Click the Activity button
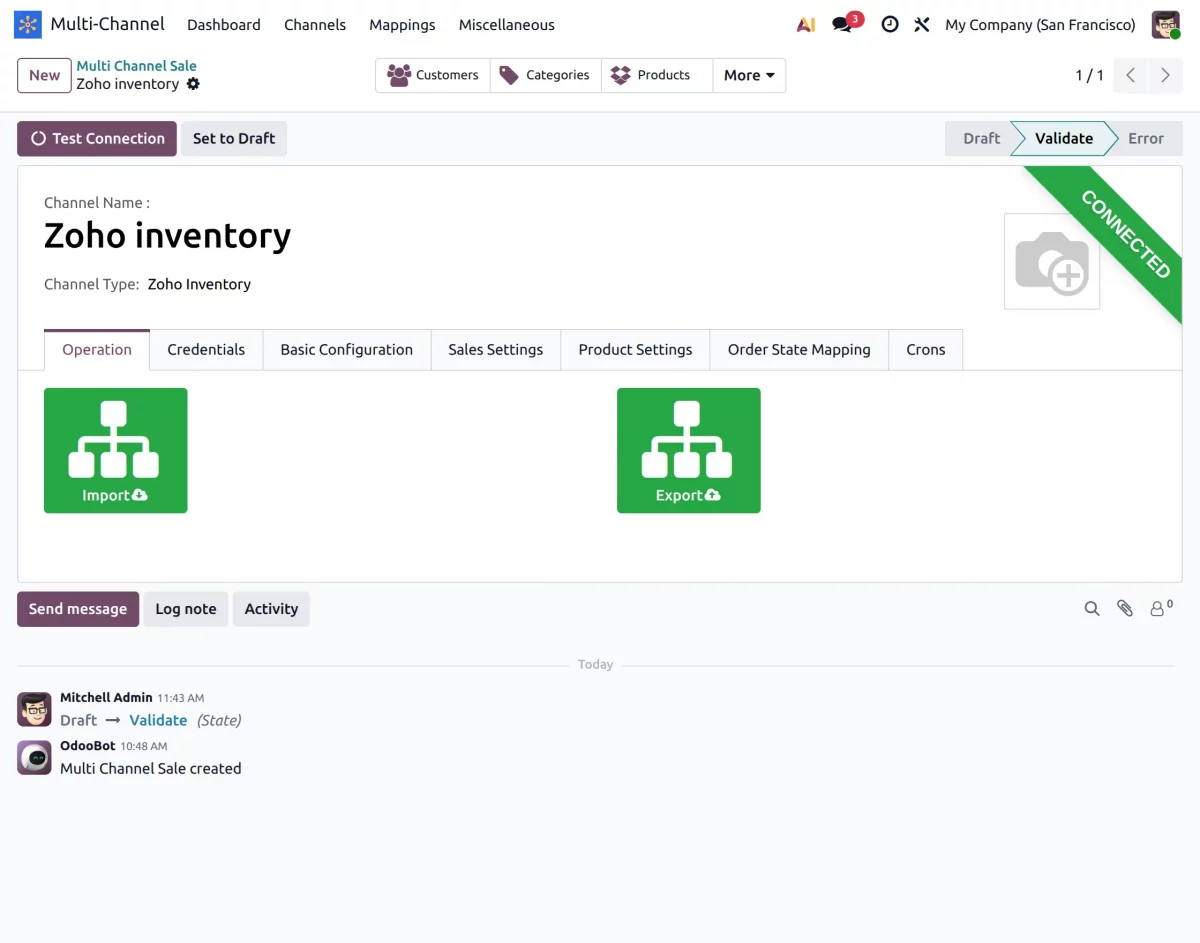Viewport: 1200px width, 943px height. coord(271,609)
